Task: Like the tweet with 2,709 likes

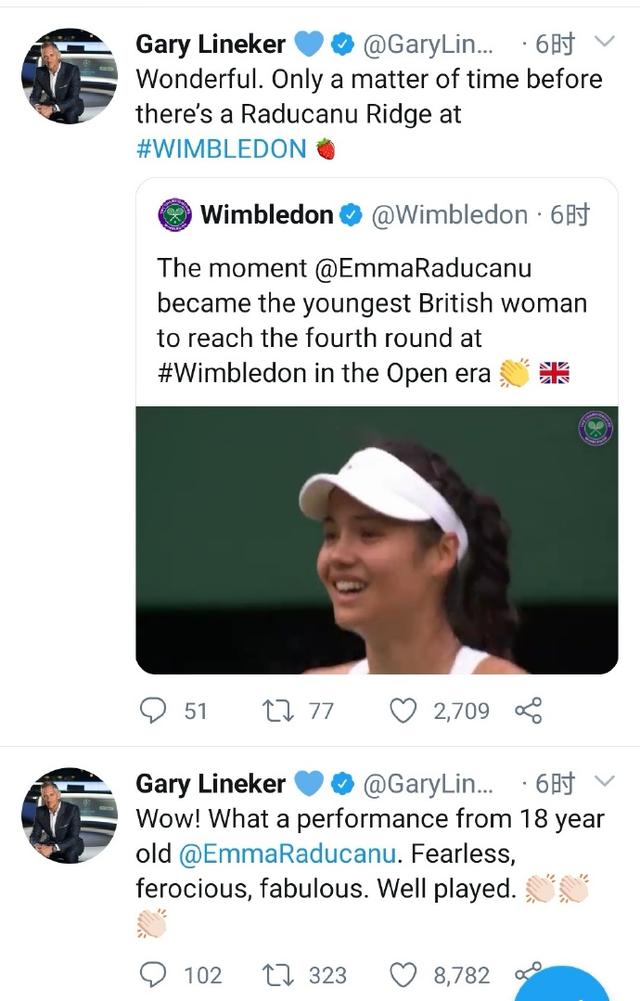Action: pos(402,710)
